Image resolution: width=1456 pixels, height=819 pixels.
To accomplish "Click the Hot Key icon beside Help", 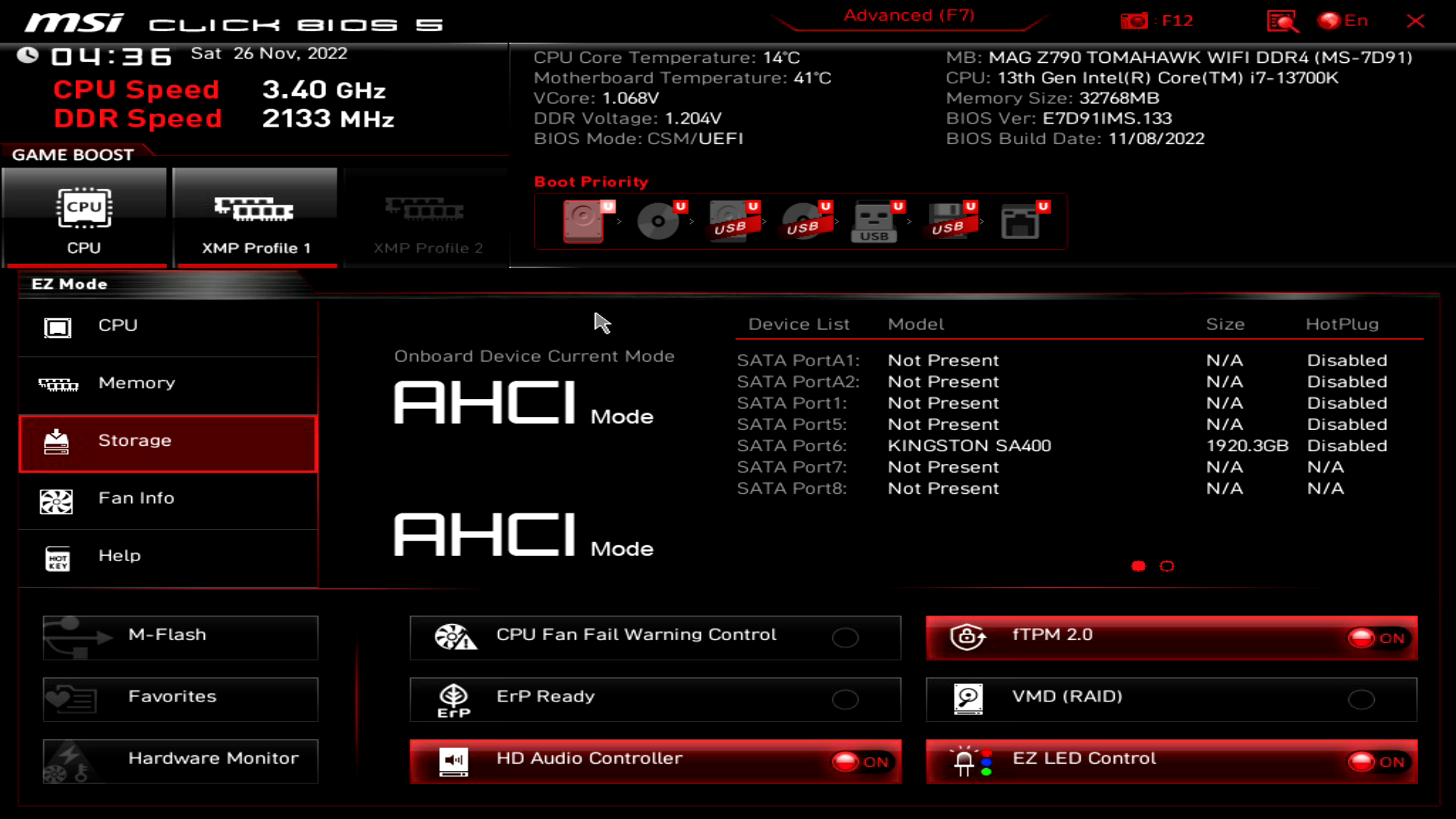I will click(58, 559).
